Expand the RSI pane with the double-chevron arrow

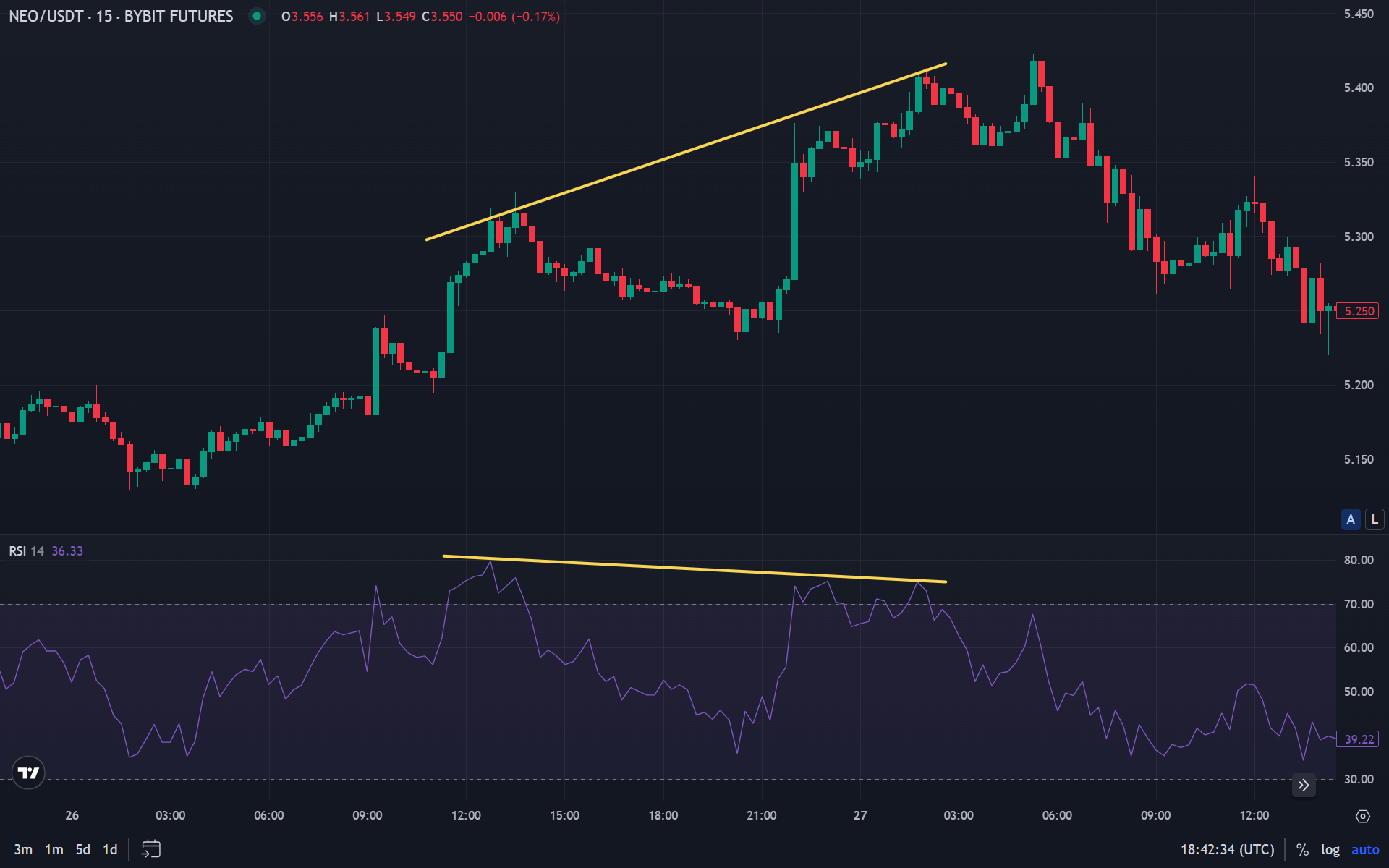(1304, 785)
